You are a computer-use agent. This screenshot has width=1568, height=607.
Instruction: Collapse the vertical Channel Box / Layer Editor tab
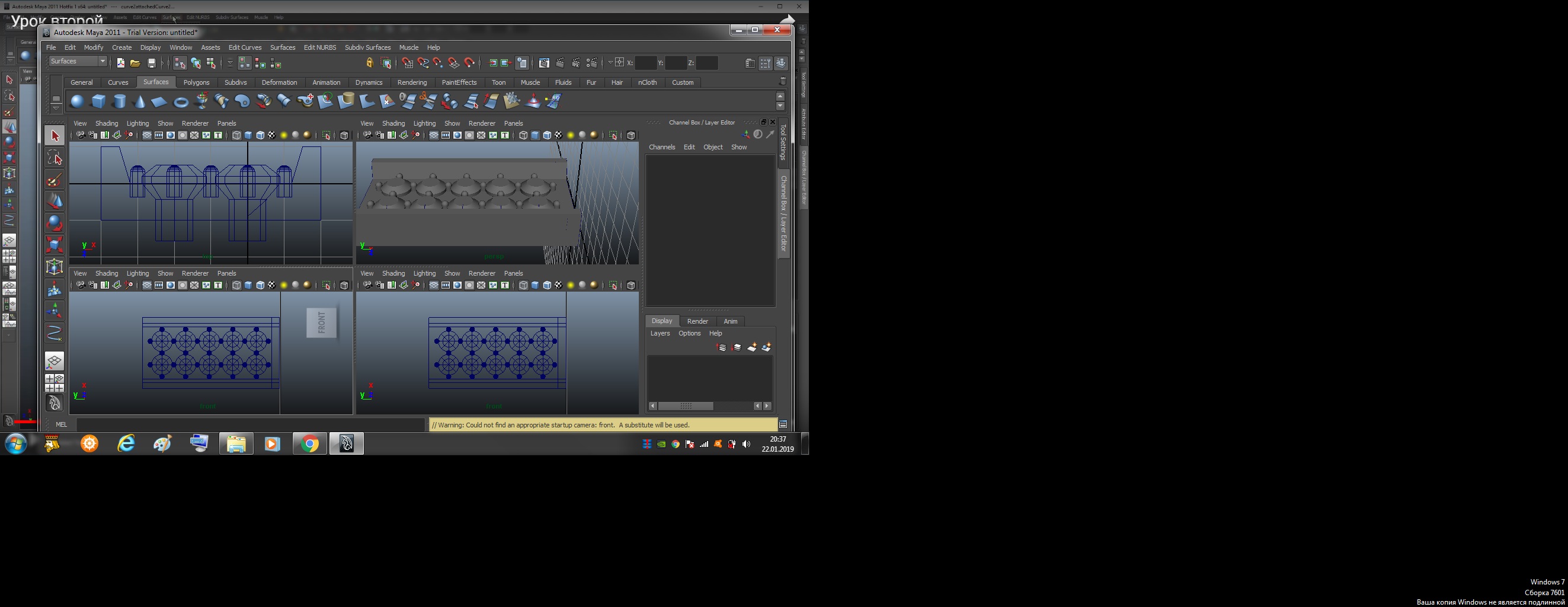click(x=783, y=213)
